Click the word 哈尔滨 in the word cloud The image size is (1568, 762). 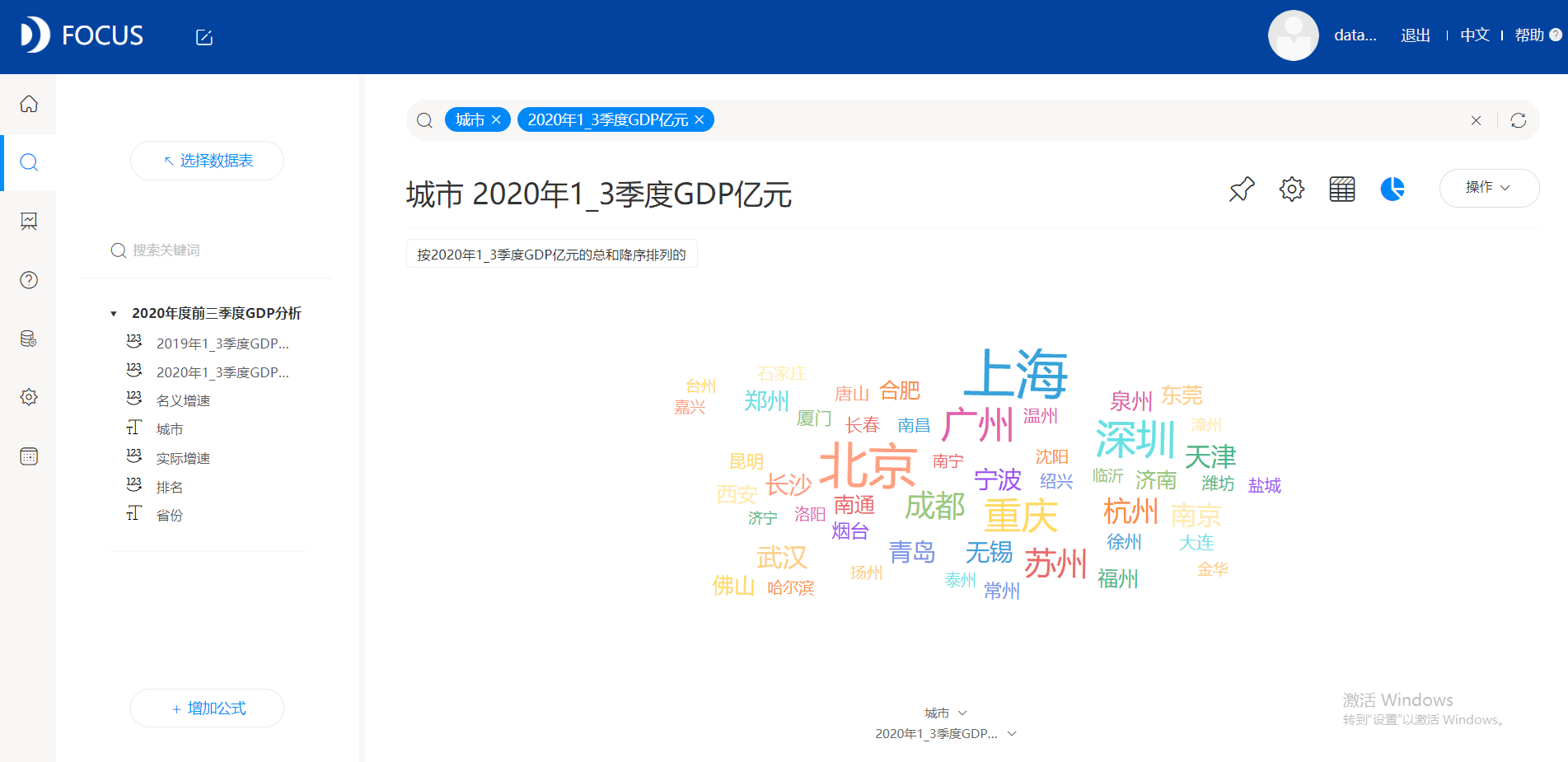pos(790,587)
